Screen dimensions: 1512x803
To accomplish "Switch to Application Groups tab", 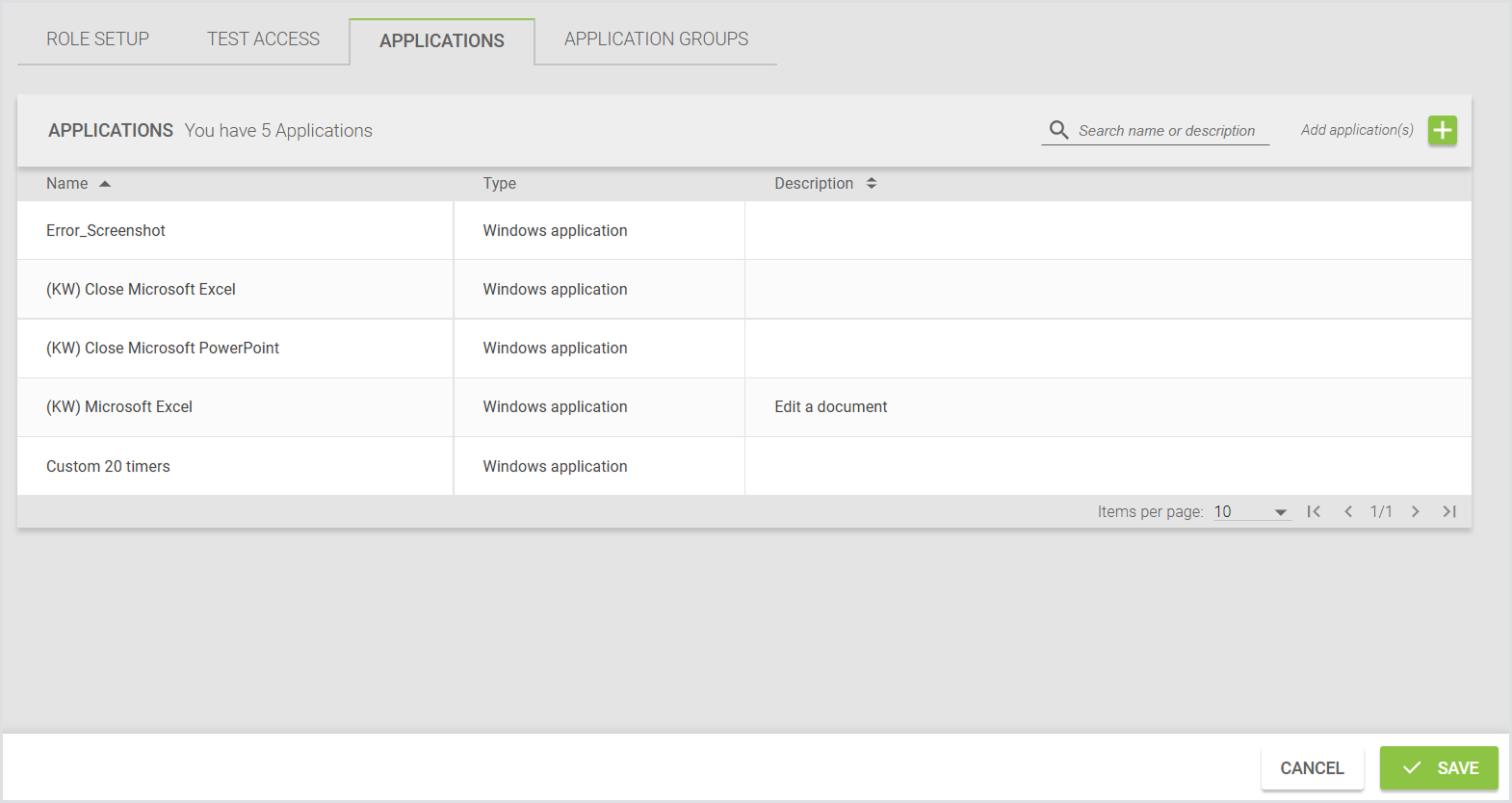I will click(x=656, y=39).
